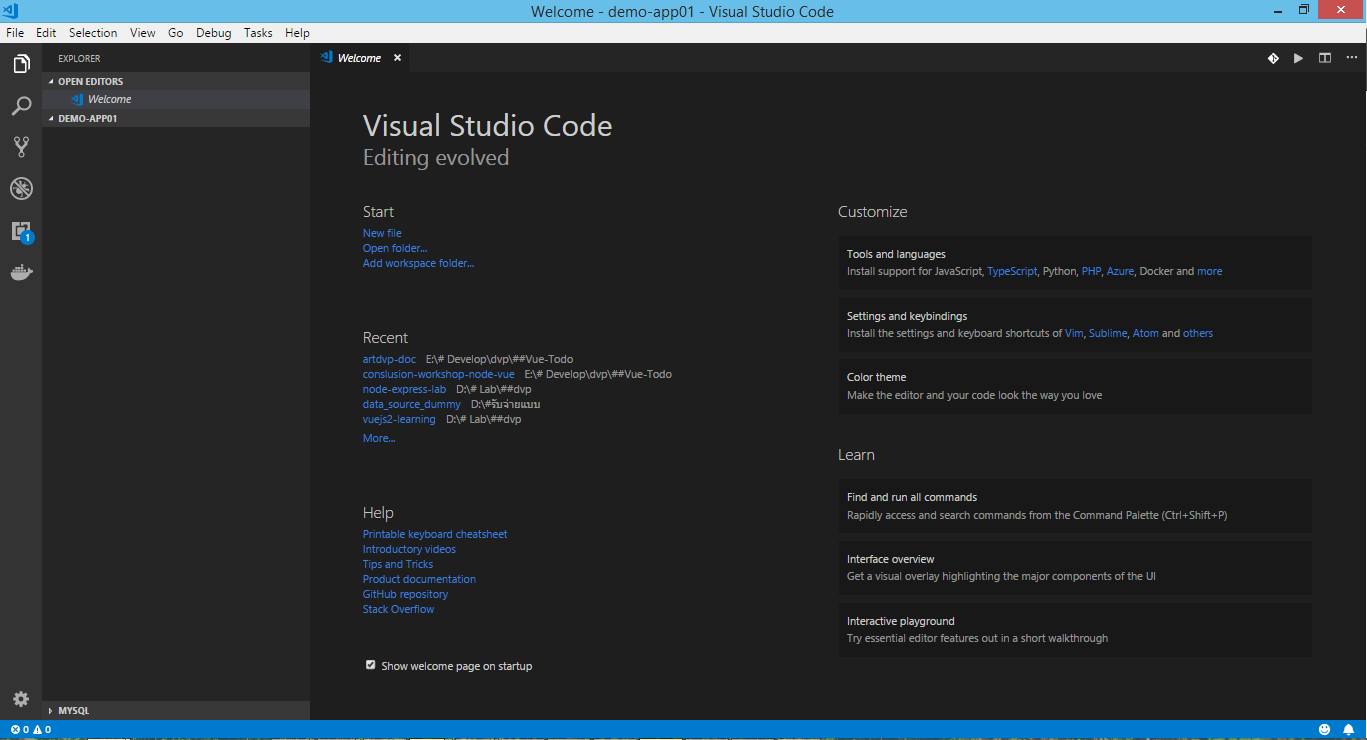
Task: Switch to the Welcome tab
Action: pyautogui.click(x=360, y=57)
